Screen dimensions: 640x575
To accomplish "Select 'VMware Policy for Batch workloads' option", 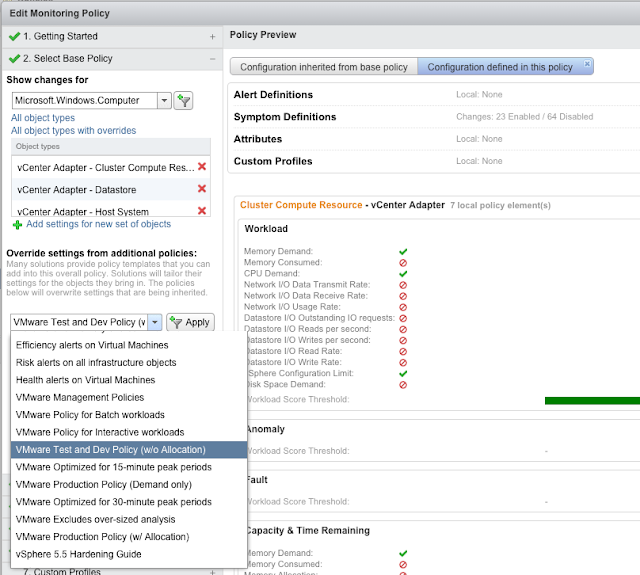I will pyautogui.click(x=90, y=415).
